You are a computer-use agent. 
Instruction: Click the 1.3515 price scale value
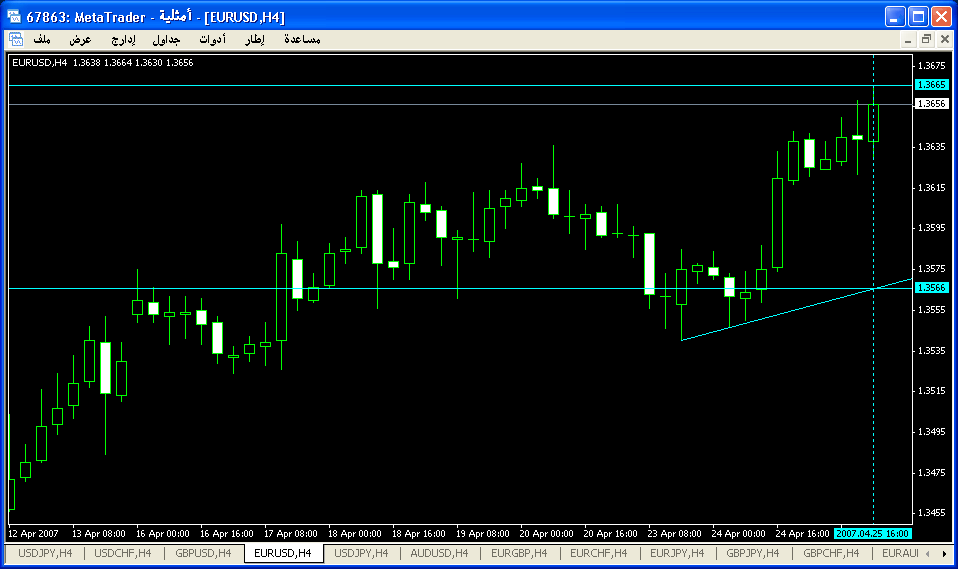[932, 391]
